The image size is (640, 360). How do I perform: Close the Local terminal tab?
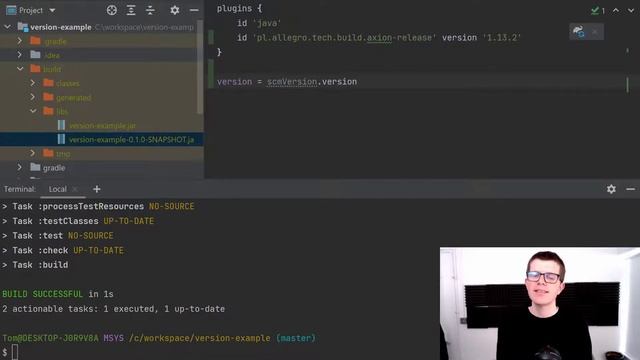[x=75, y=189]
